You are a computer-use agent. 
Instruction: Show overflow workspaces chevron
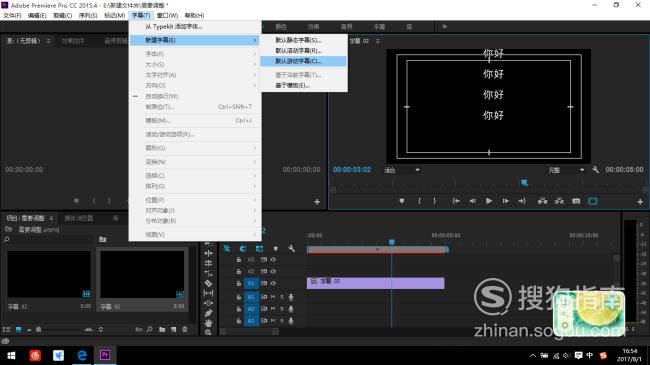coord(444,27)
